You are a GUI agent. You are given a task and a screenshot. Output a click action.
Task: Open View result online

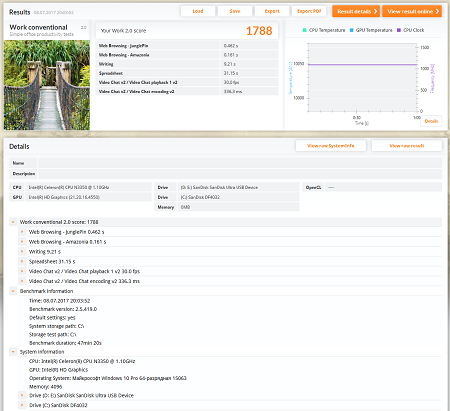(412, 11)
